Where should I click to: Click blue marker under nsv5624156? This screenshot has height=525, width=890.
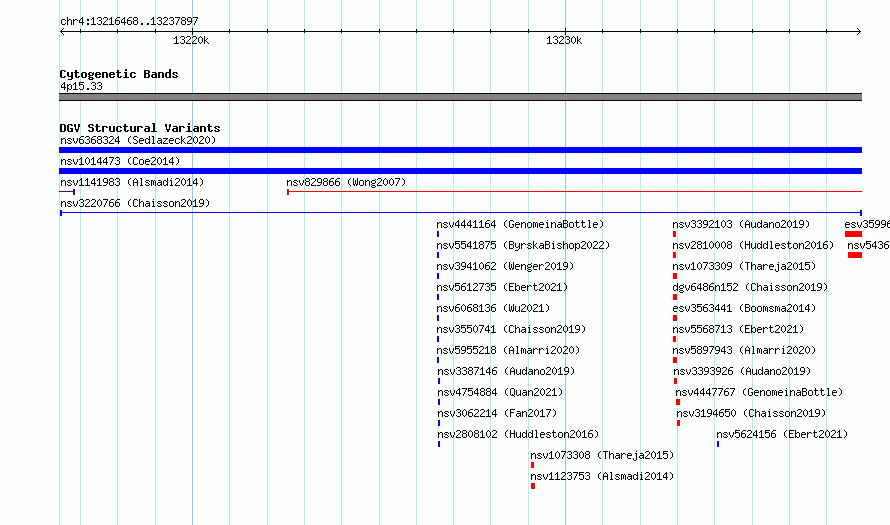point(718,444)
